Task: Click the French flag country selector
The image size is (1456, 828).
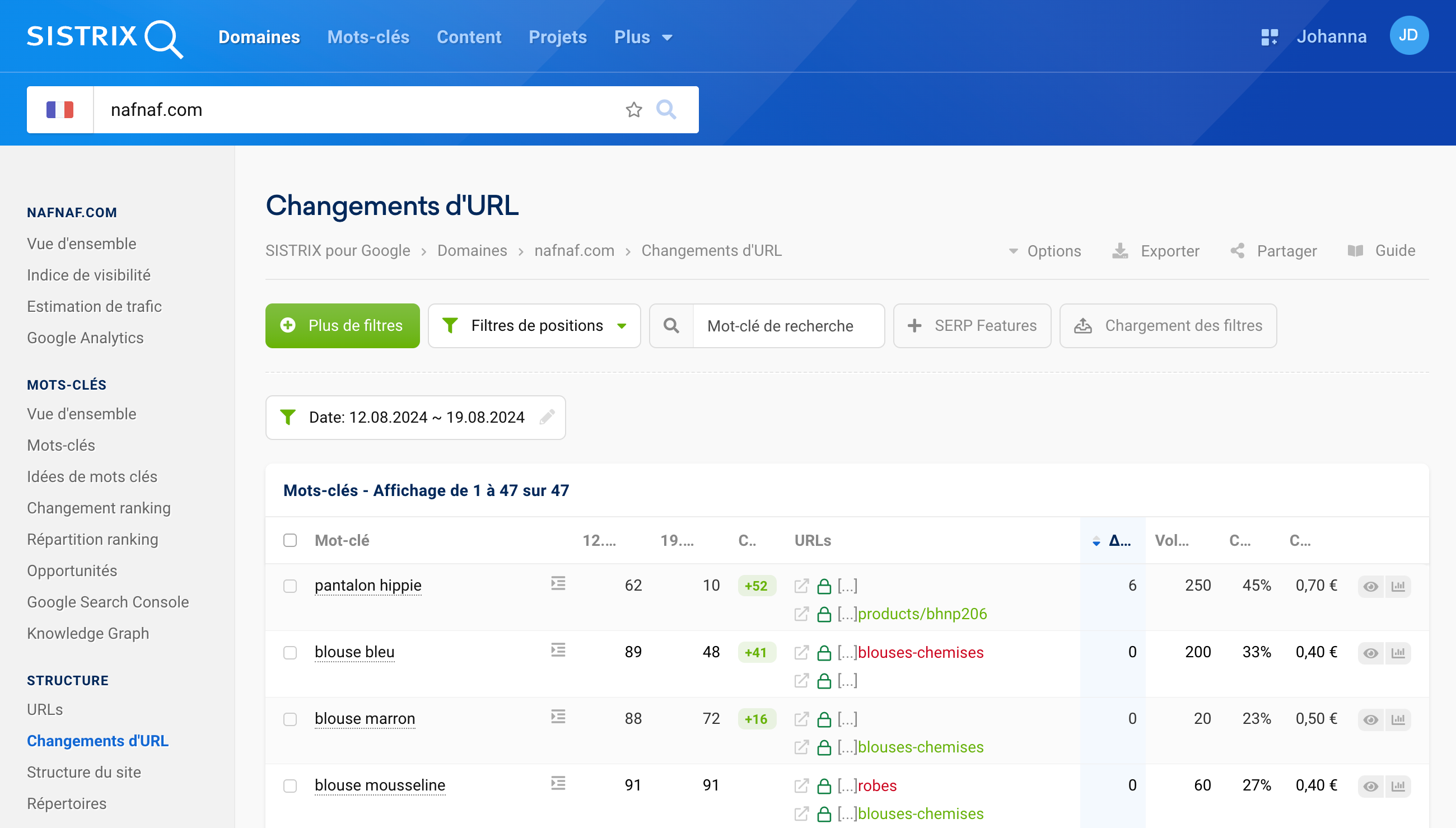Action: click(x=60, y=109)
